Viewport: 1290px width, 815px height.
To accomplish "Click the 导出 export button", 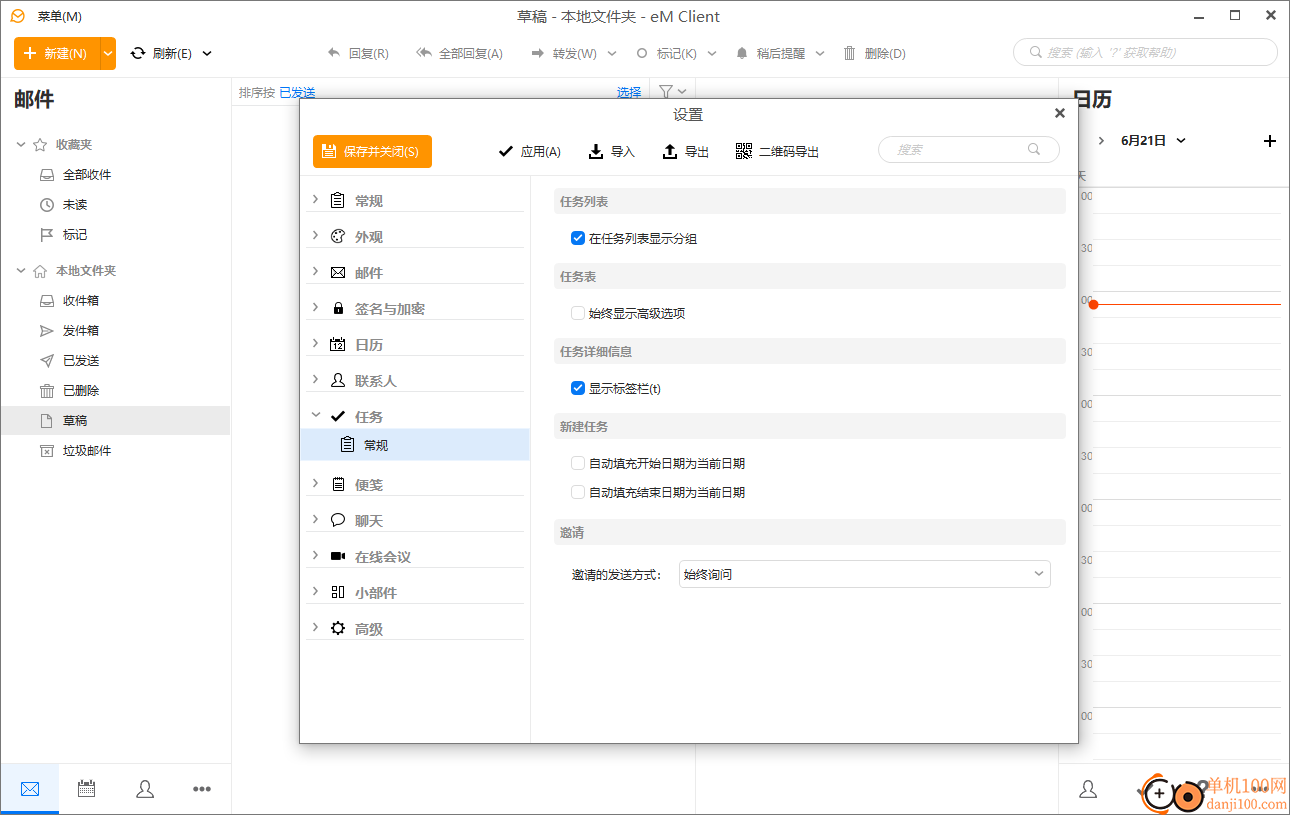I will (x=686, y=152).
